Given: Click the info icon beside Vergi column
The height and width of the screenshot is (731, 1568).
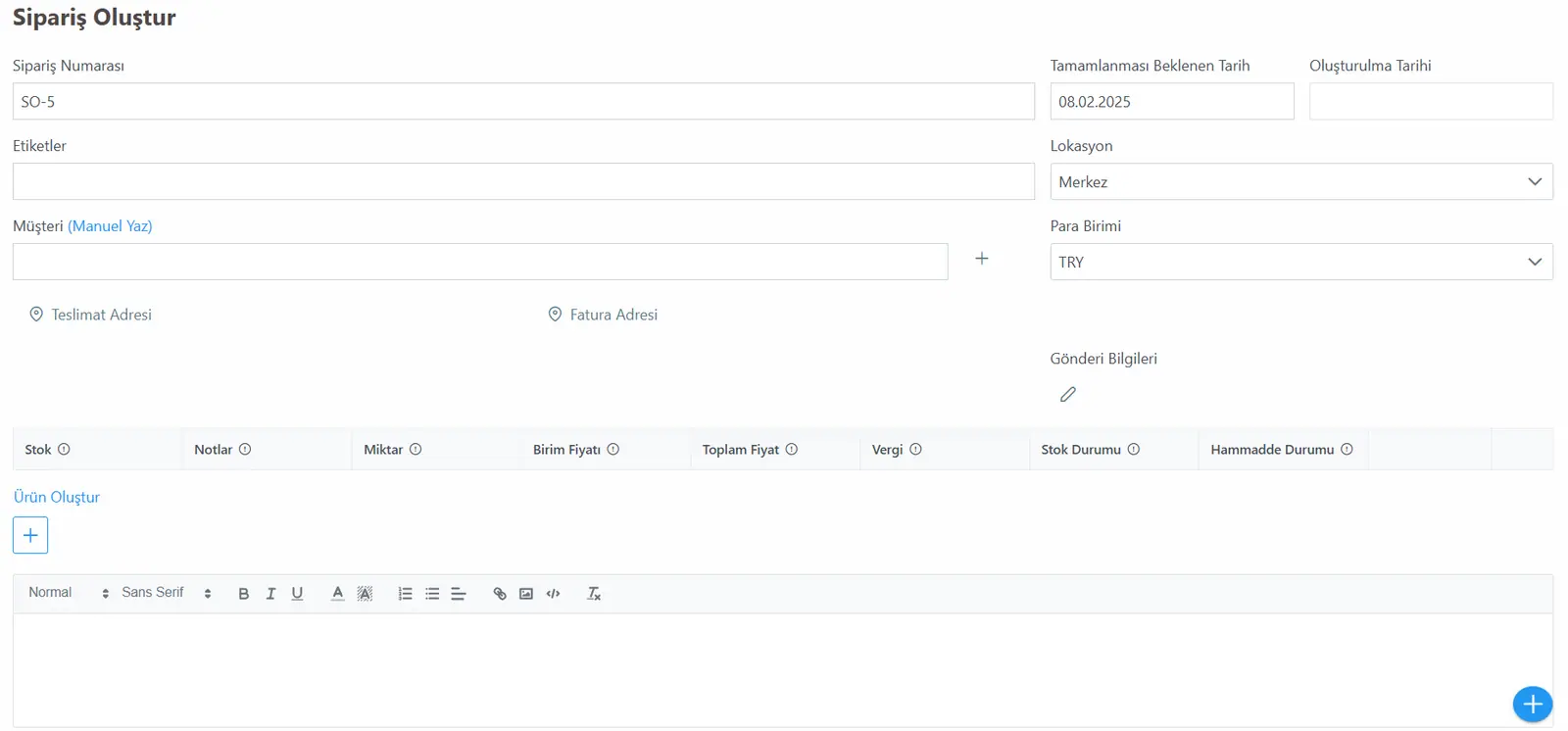Looking at the screenshot, I should pos(915,450).
